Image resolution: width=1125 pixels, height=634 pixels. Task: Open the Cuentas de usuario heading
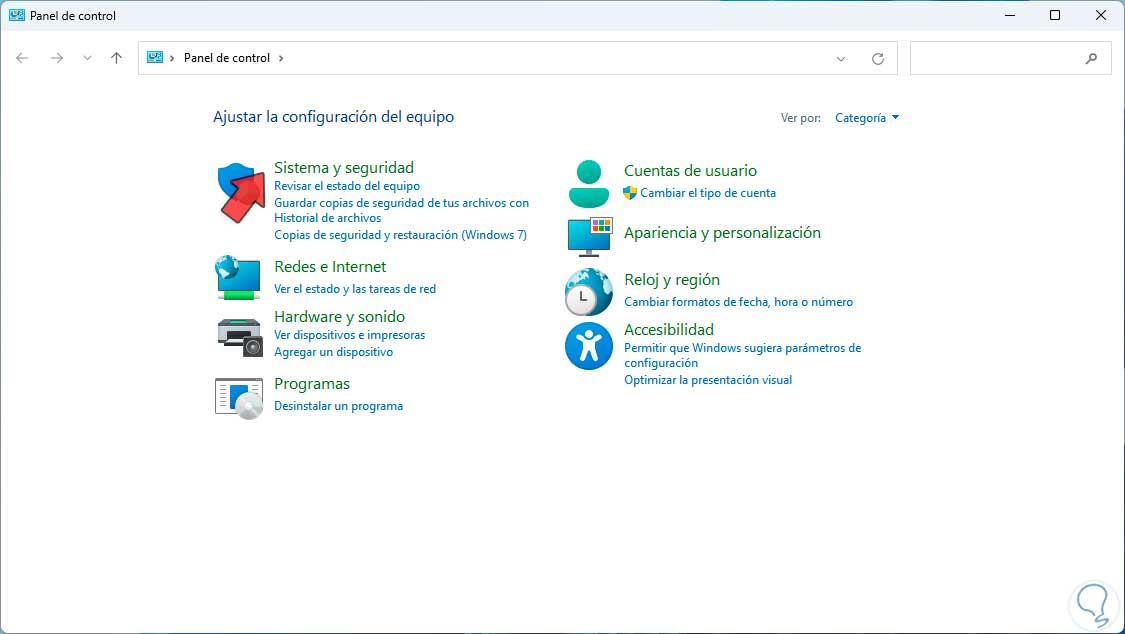pos(690,171)
